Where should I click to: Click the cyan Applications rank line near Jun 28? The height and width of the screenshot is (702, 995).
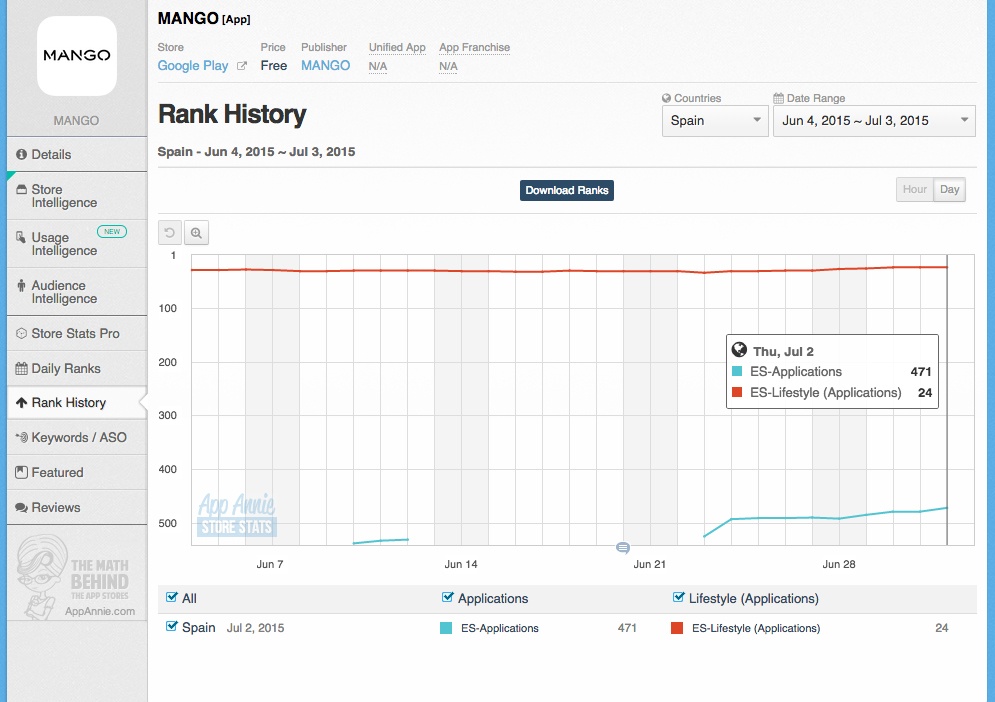pos(839,519)
